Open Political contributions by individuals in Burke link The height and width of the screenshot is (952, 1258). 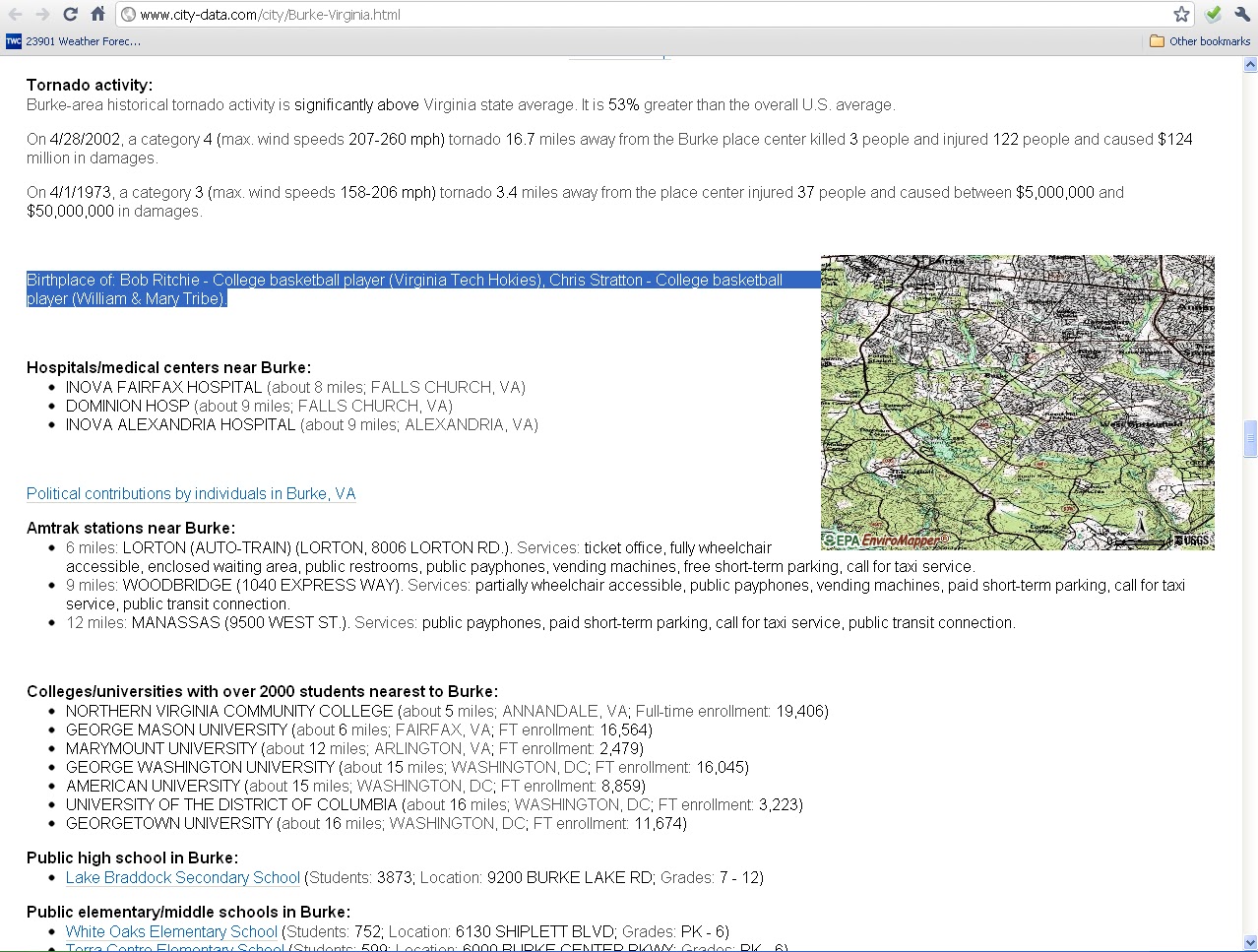tap(191, 493)
